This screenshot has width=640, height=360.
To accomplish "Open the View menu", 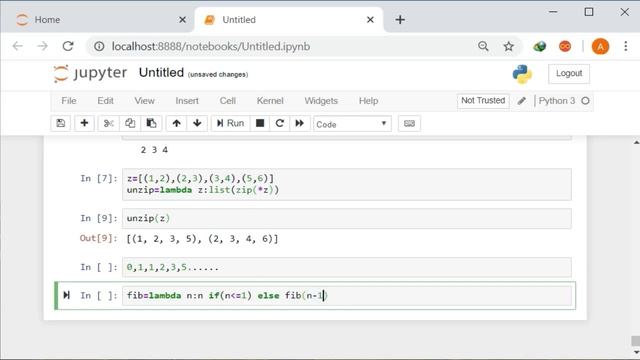I will pos(144,101).
